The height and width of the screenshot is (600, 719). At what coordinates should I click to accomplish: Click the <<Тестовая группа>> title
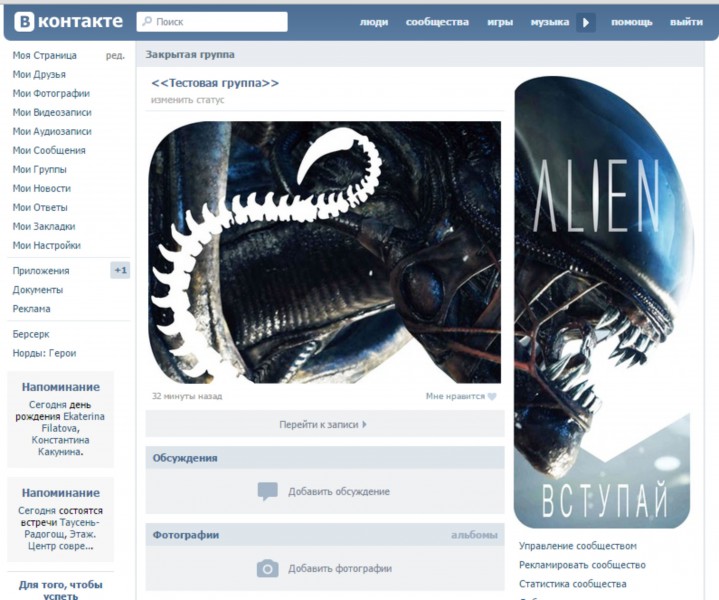[215, 83]
